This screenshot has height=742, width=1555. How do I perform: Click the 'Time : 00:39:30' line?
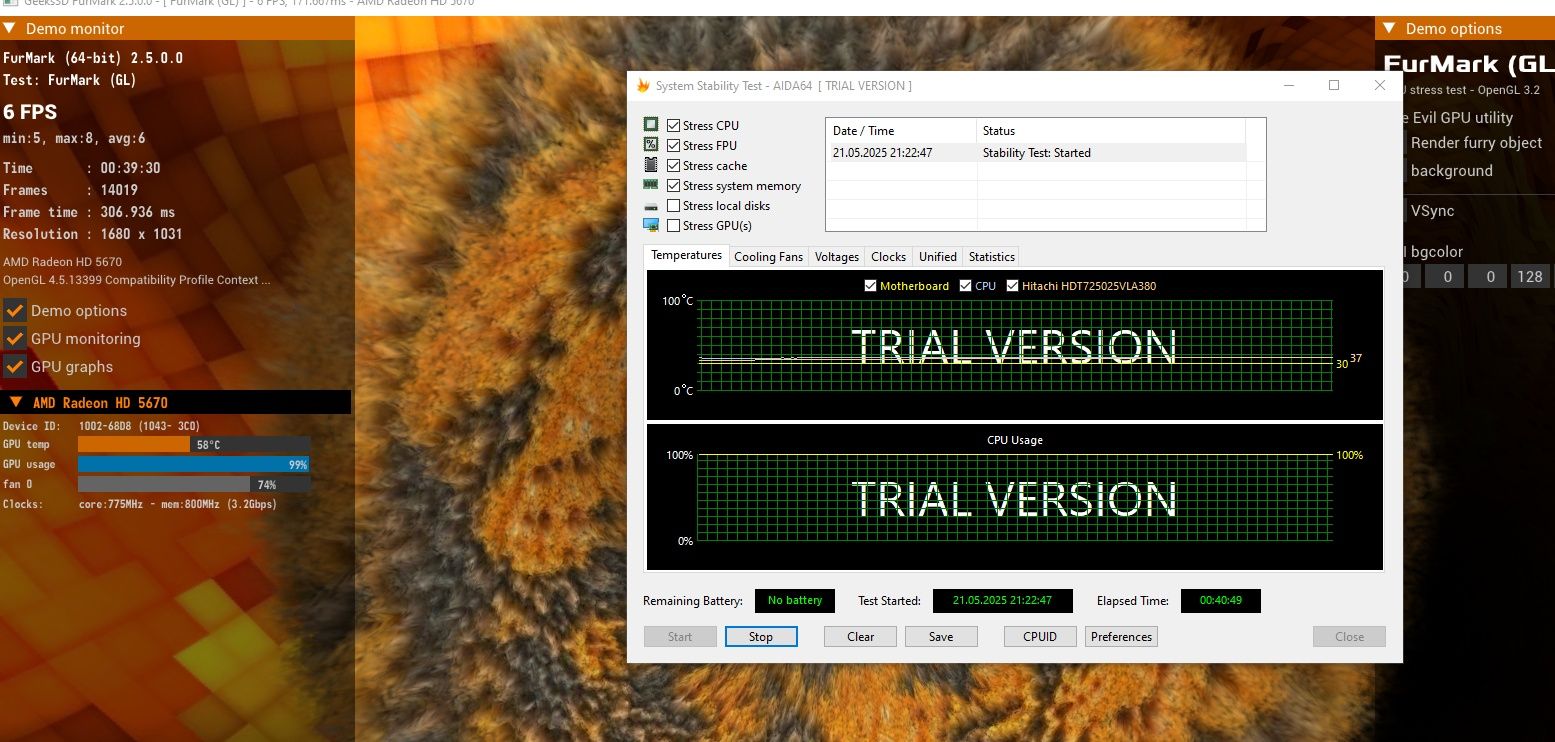pyautogui.click(x=82, y=168)
